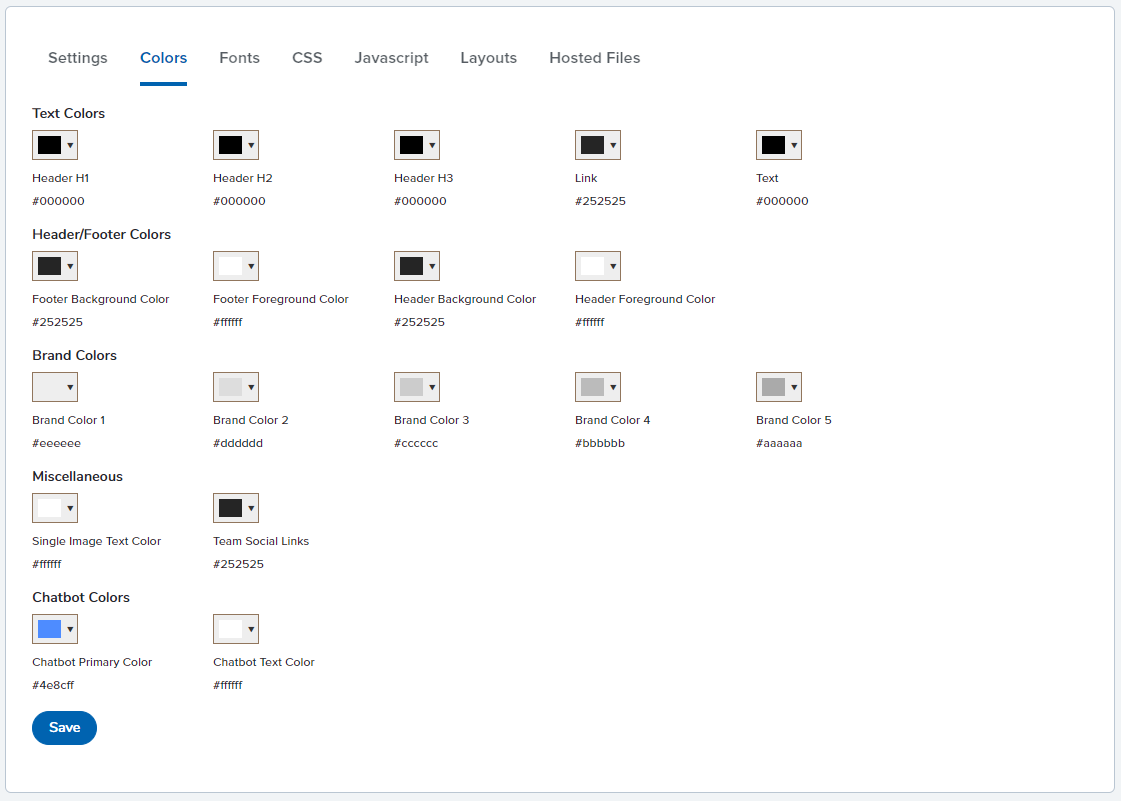Open the Brand Color 3 picker
Viewport: 1121px width, 801px height.
[417, 387]
